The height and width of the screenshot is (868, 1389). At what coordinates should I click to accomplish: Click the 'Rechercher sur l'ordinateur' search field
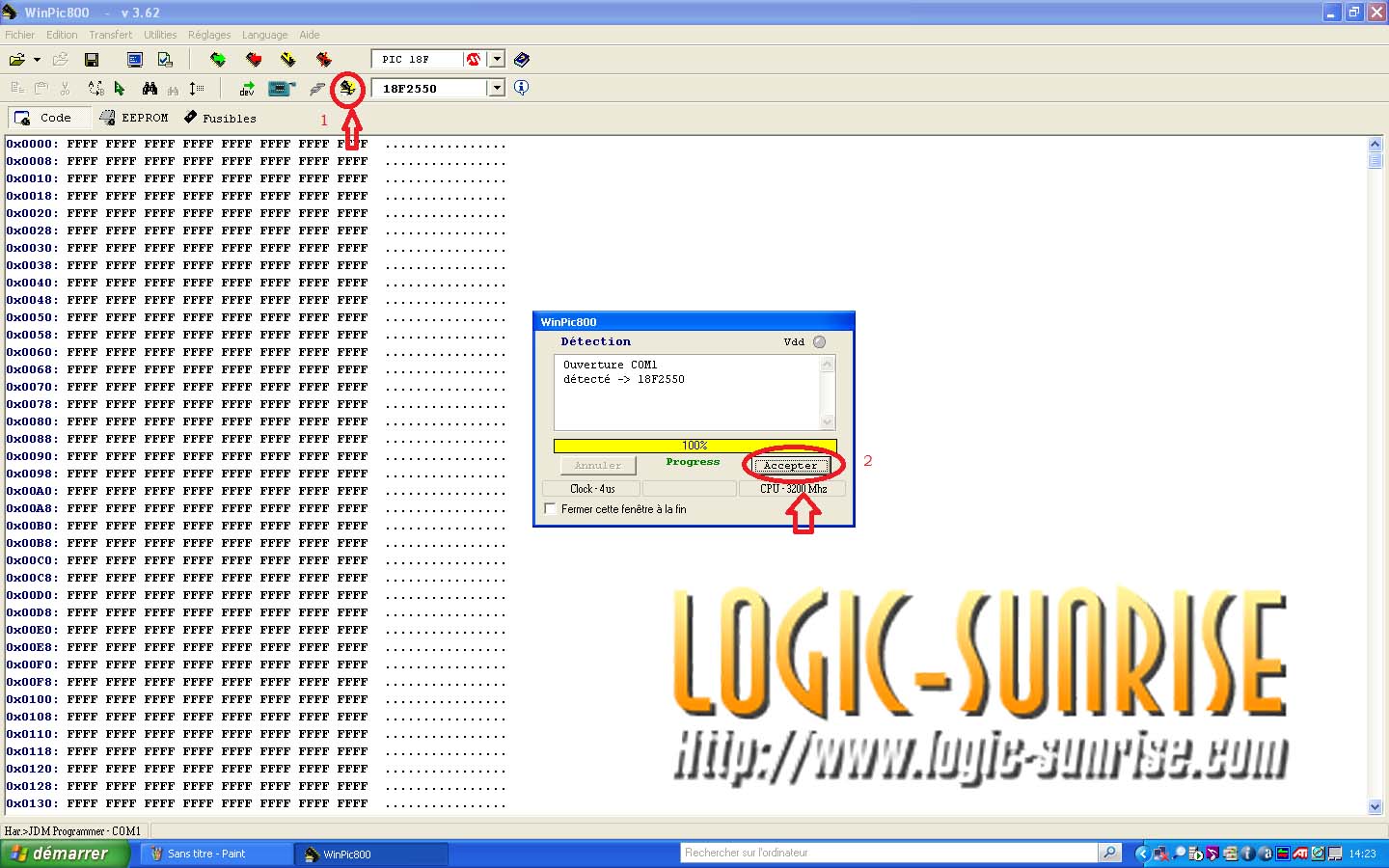887,853
